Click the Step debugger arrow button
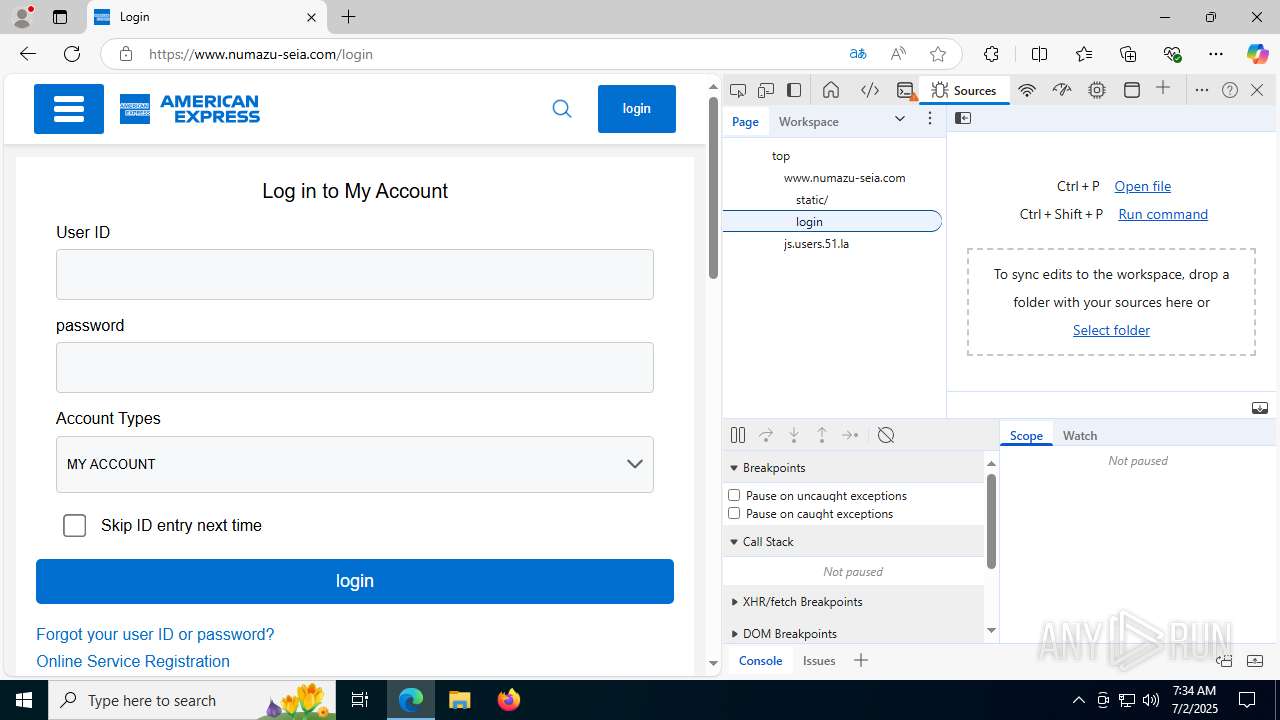The height and width of the screenshot is (720, 1280). click(x=850, y=435)
